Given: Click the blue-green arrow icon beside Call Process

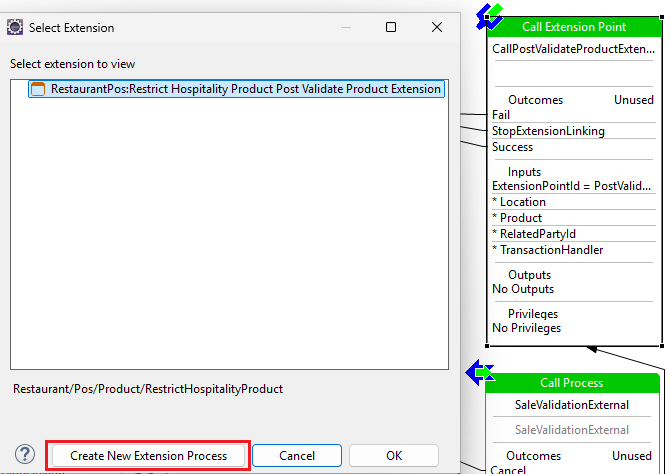Looking at the screenshot, I should (x=479, y=373).
